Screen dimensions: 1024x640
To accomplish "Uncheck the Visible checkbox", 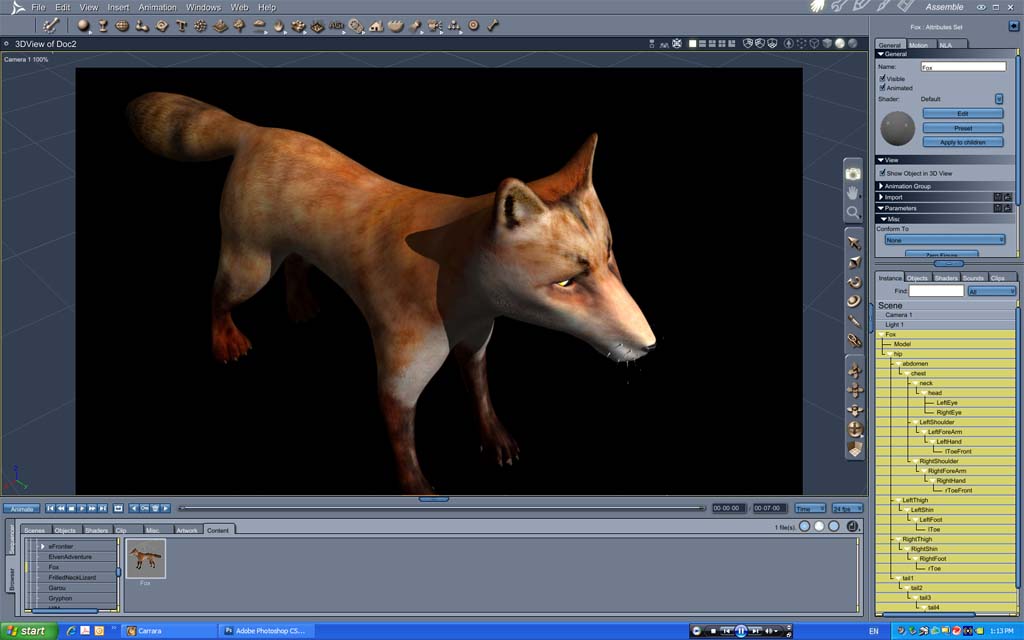I will pyautogui.click(x=882, y=78).
